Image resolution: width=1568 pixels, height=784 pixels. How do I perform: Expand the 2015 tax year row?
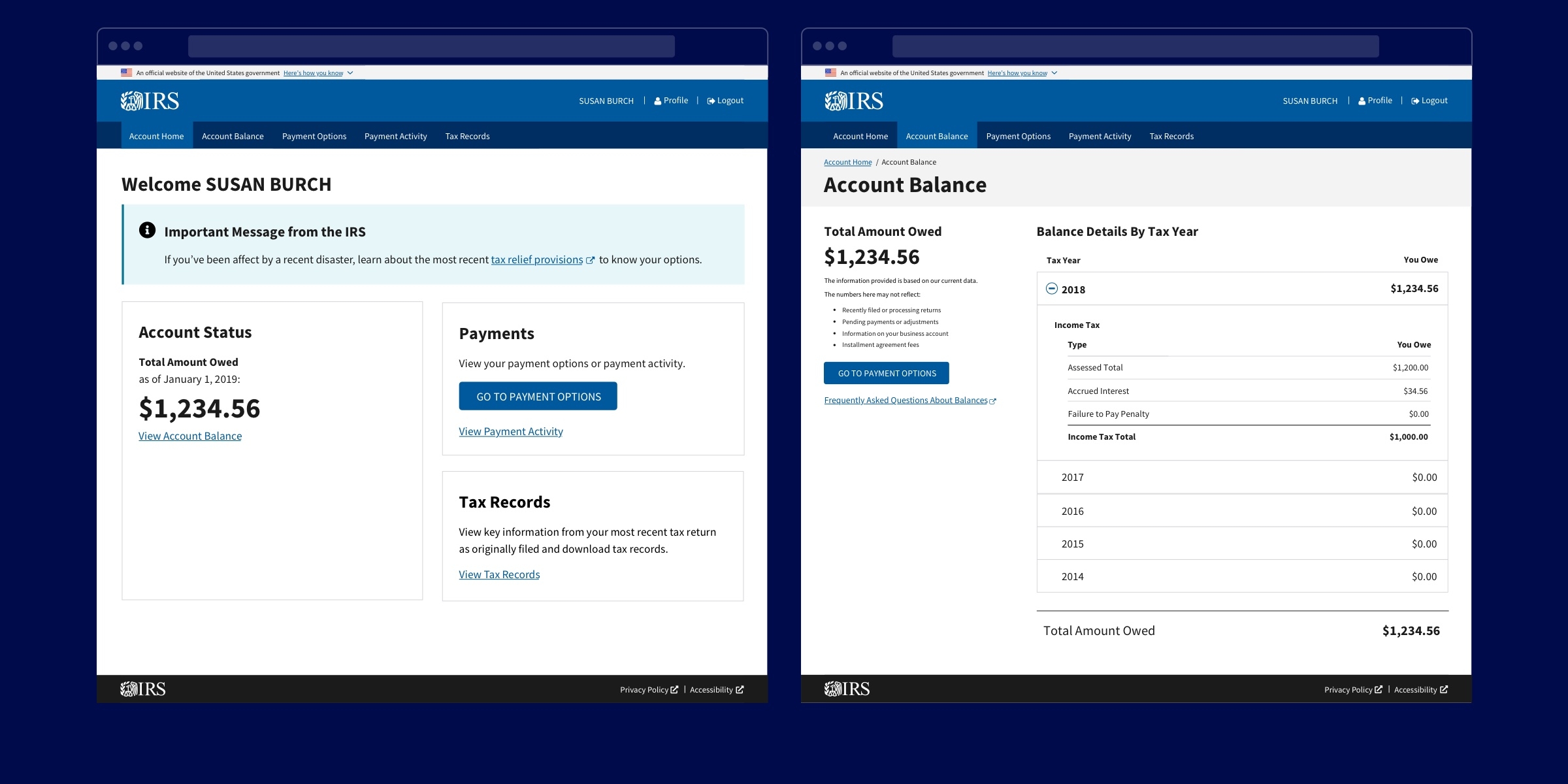coord(1072,544)
